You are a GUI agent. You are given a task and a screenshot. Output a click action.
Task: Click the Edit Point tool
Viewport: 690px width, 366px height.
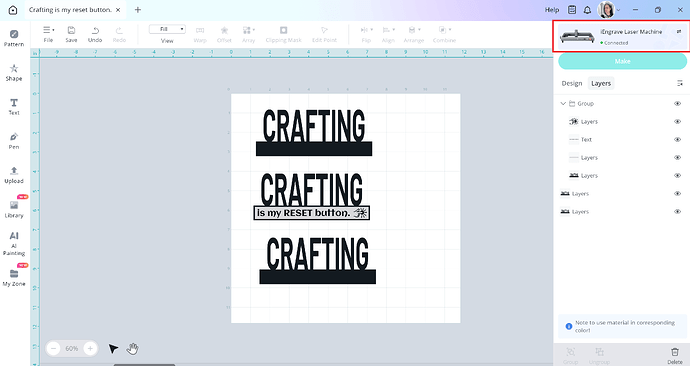tap(324, 34)
